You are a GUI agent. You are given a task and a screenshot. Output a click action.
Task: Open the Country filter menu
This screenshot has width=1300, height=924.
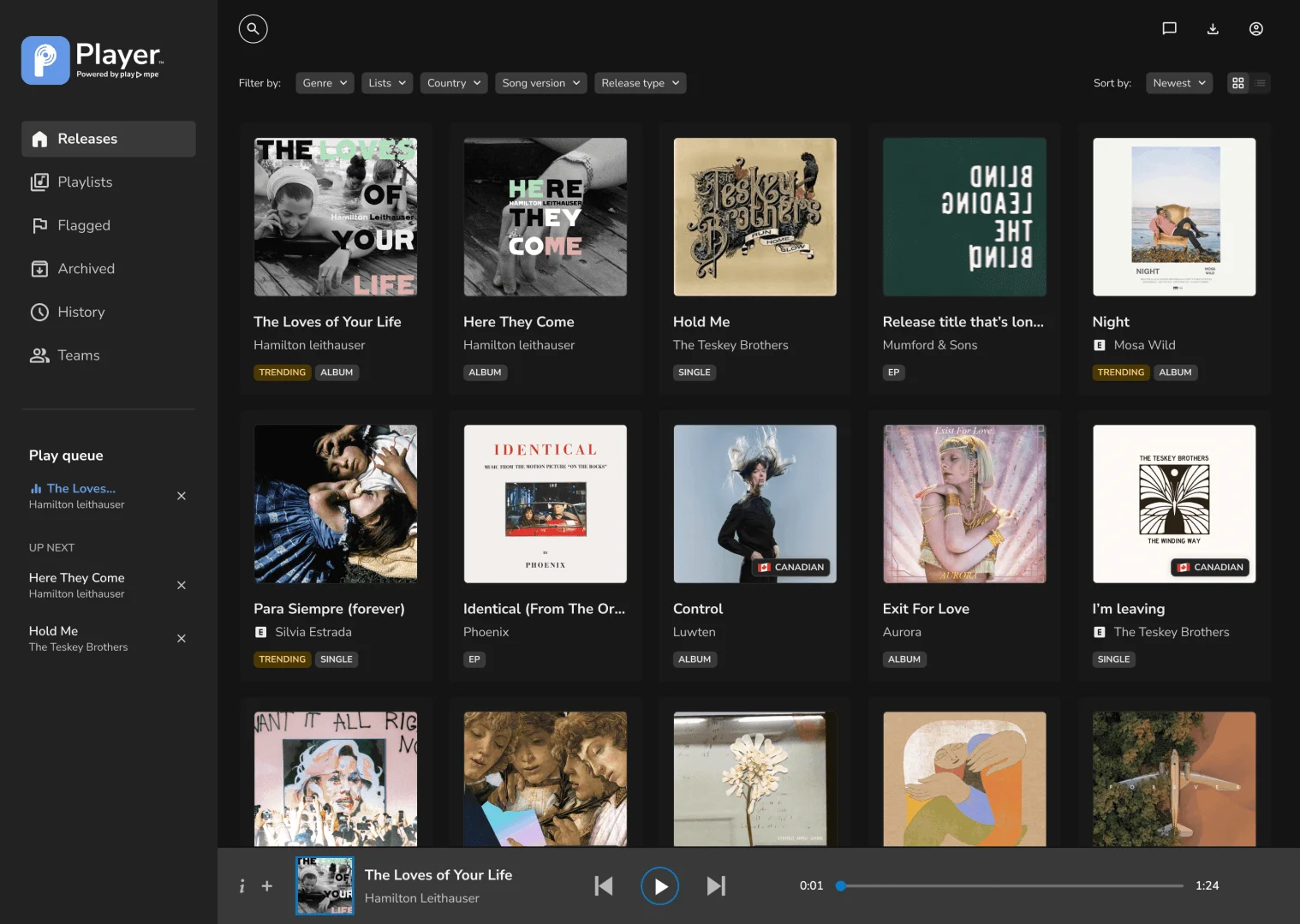click(453, 82)
